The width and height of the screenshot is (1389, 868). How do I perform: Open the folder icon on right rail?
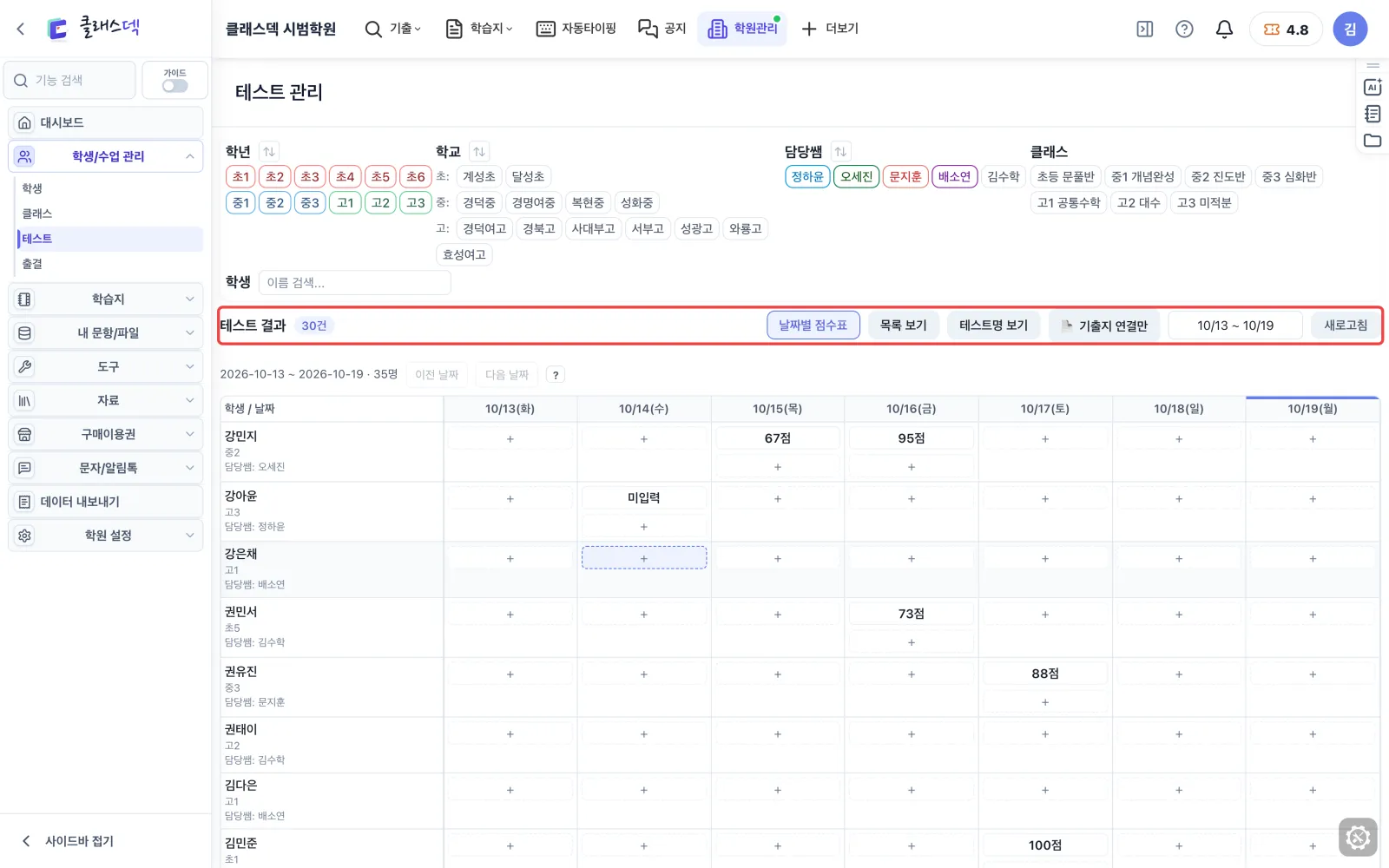1373,141
